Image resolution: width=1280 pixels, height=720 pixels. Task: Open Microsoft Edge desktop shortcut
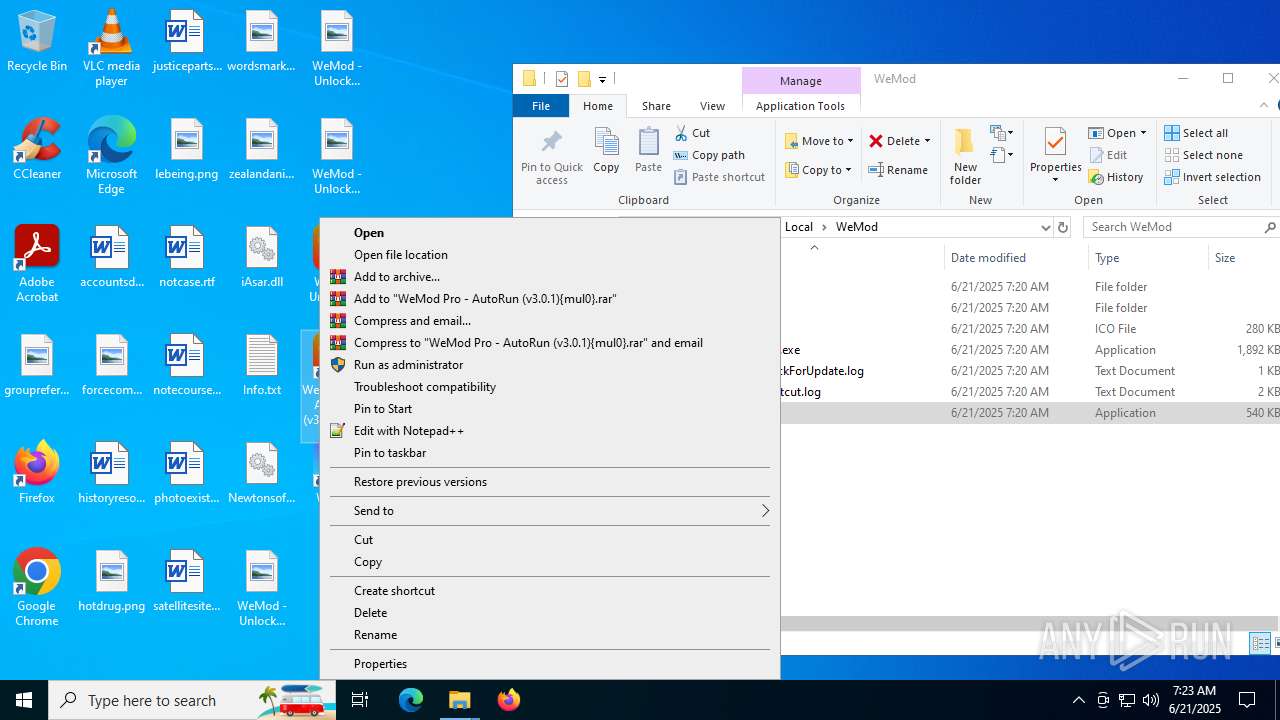point(111,157)
